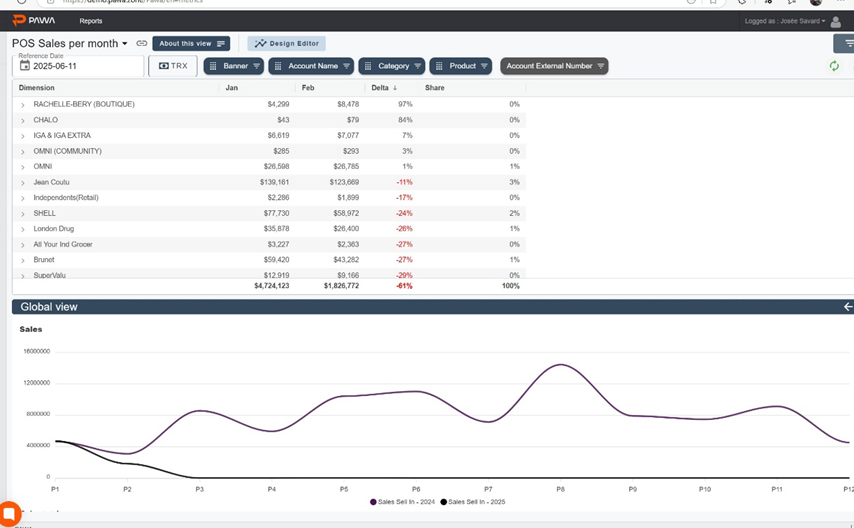
Task: Sort by Dimension column header
Action: click(36, 88)
